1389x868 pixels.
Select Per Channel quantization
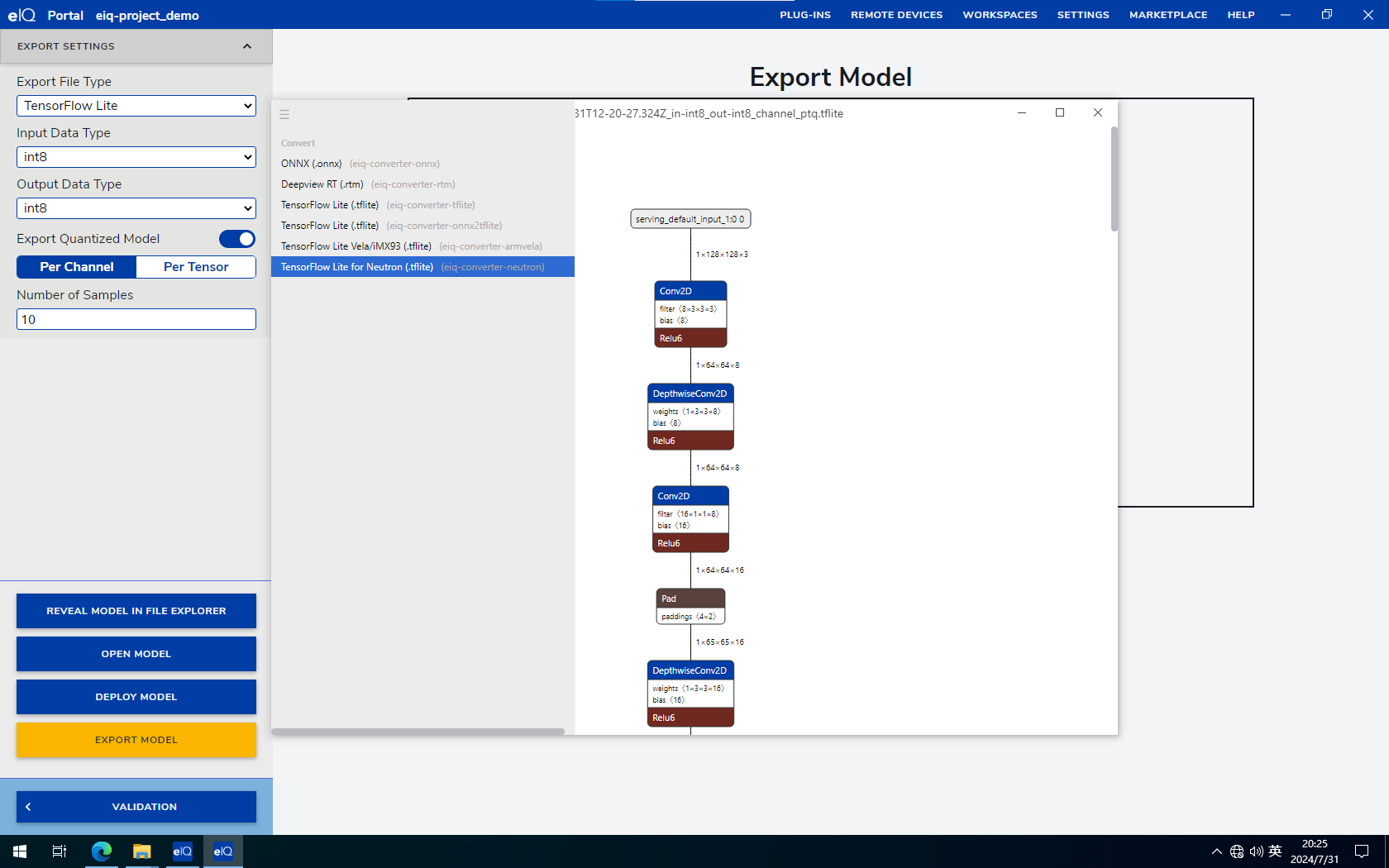(77, 267)
